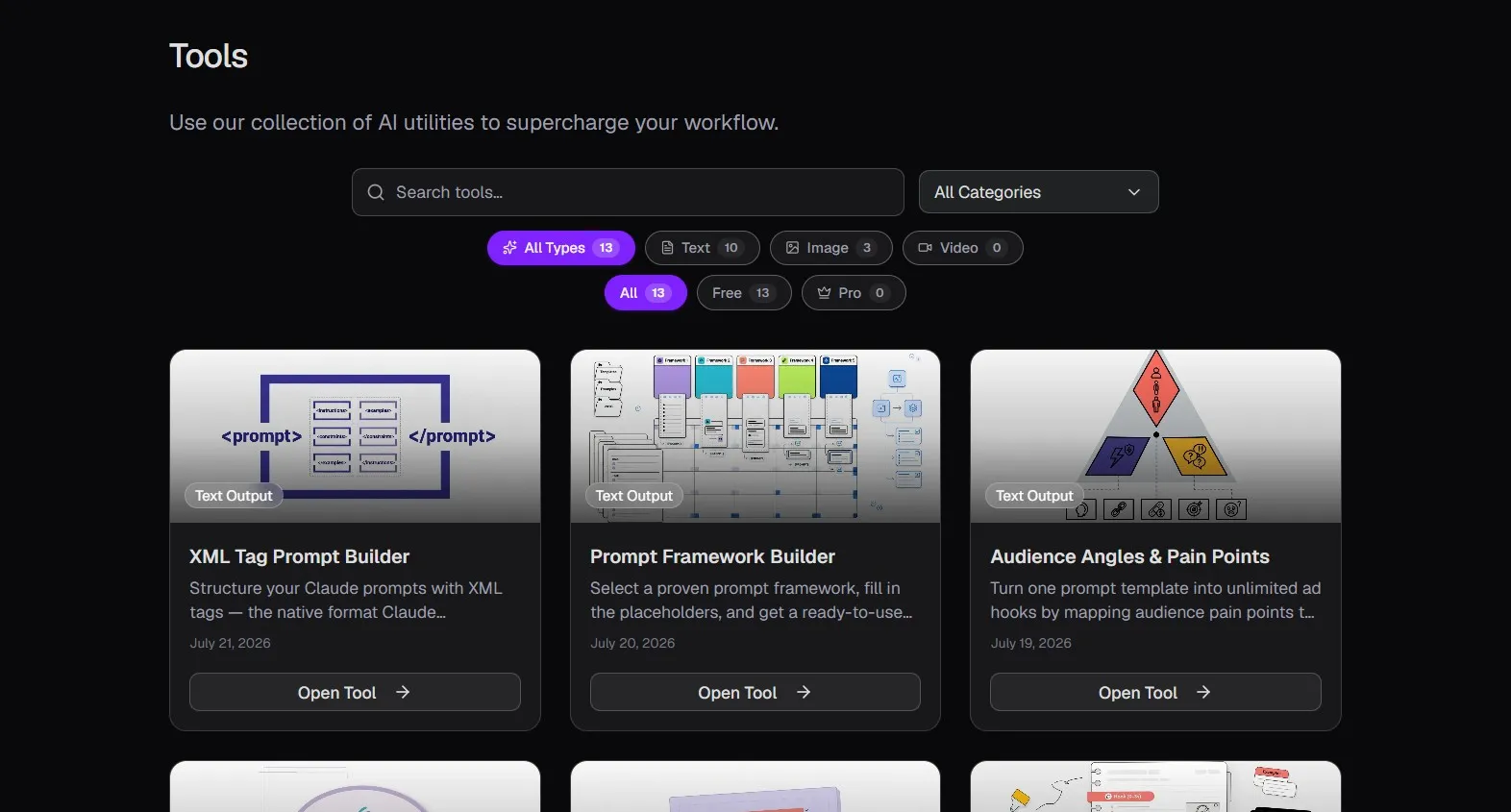Select the All pricing filter pill
This screenshot has height=812, width=1511.
pos(645,293)
